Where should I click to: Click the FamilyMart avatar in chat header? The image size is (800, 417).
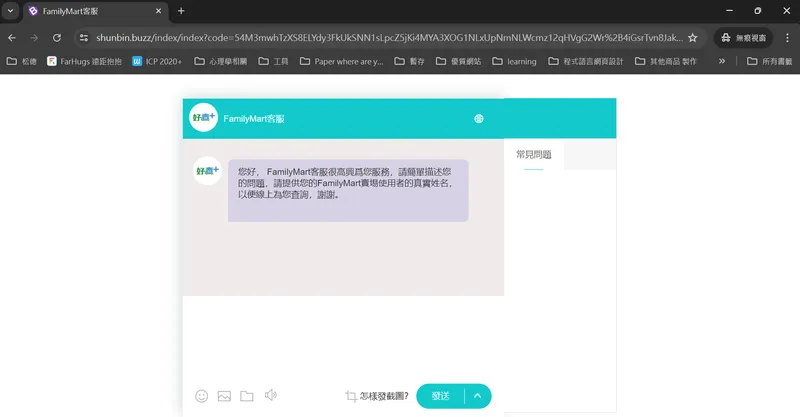204,118
